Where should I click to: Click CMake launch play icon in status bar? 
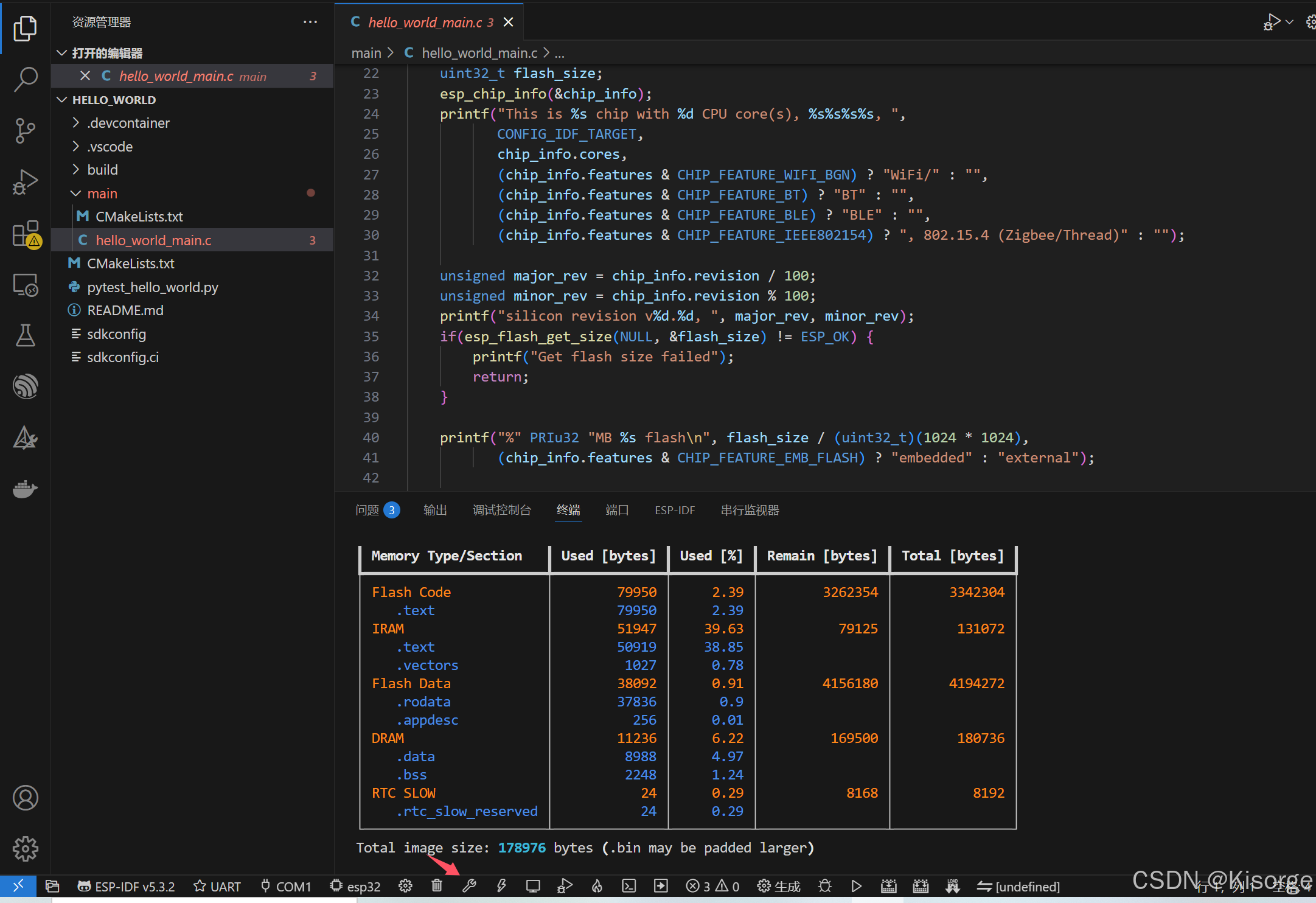(857, 886)
